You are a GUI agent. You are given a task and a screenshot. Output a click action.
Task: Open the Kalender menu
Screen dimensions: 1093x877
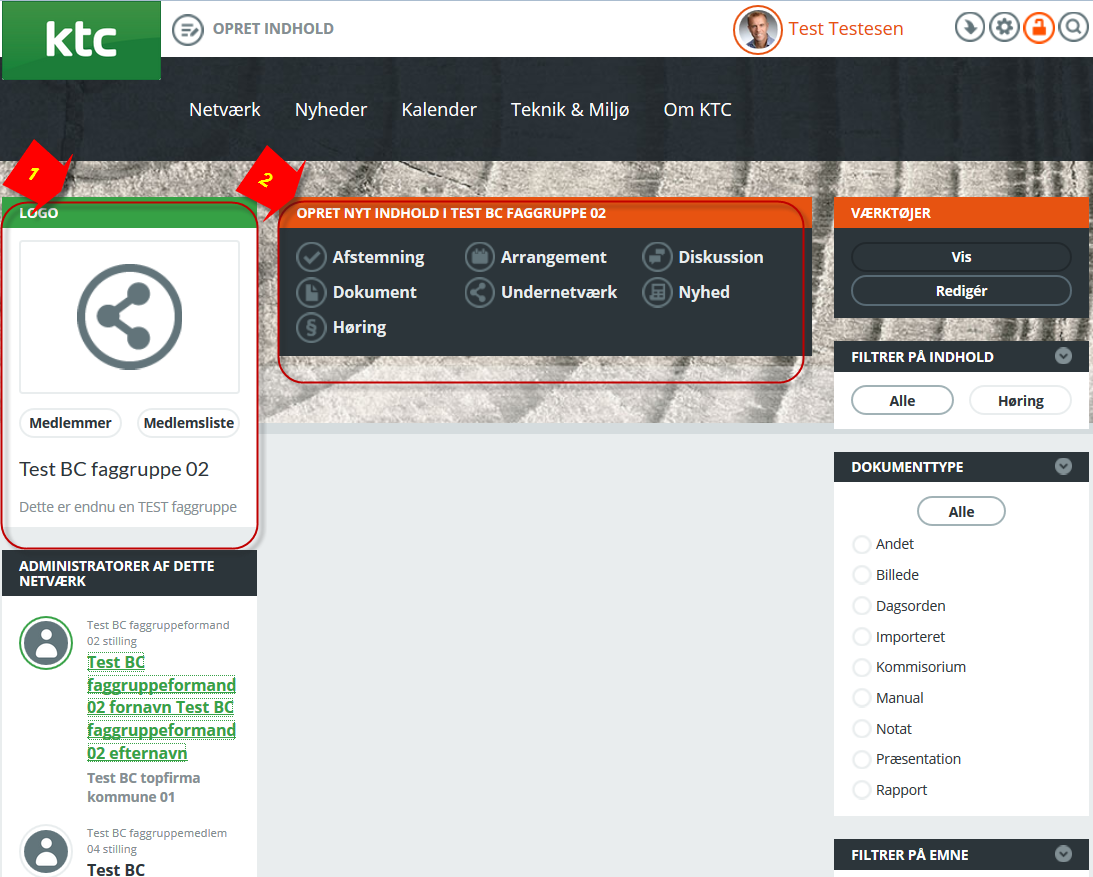[x=439, y=109]
